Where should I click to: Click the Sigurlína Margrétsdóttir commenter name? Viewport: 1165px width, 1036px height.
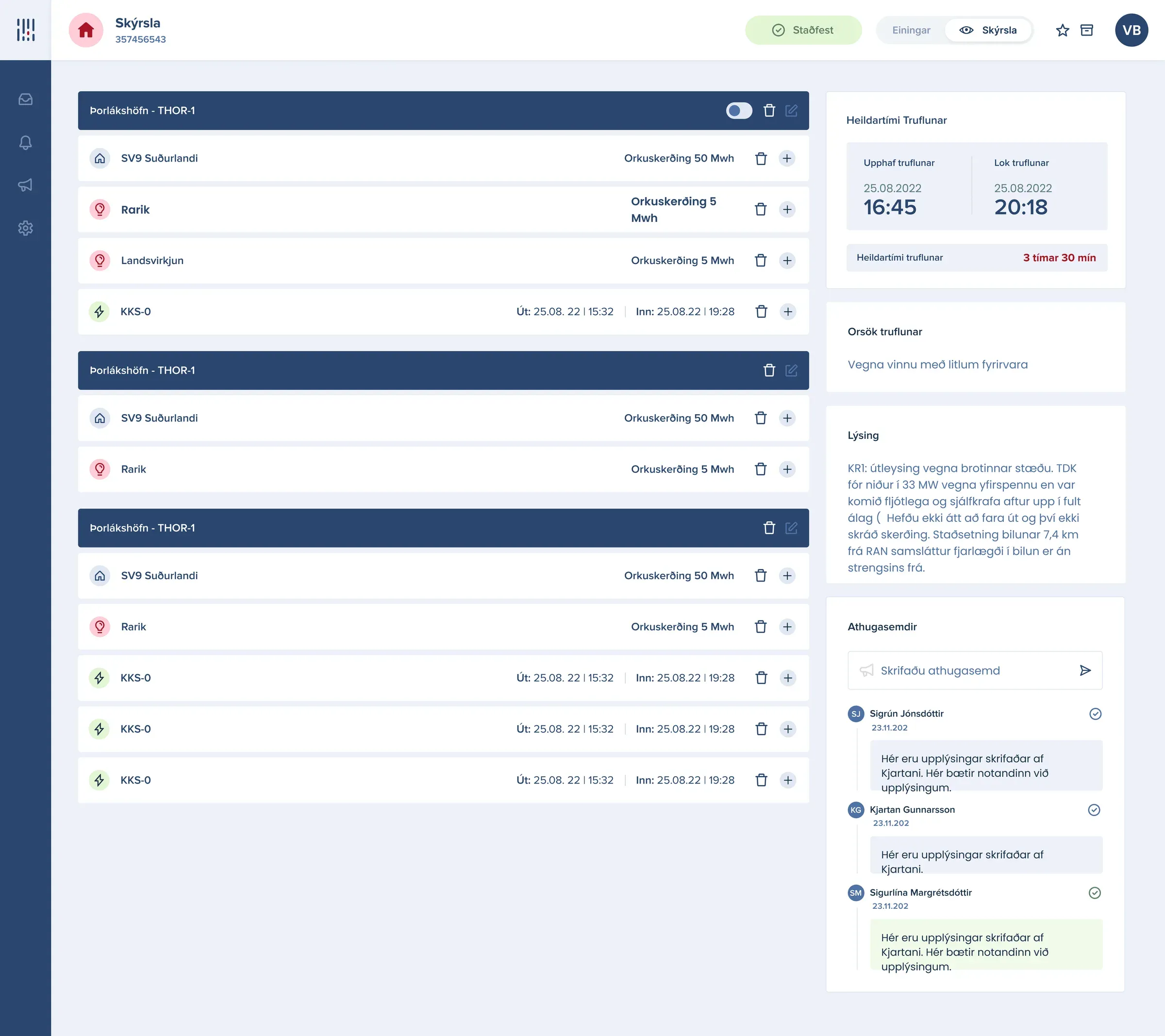(x=920, y=893)
